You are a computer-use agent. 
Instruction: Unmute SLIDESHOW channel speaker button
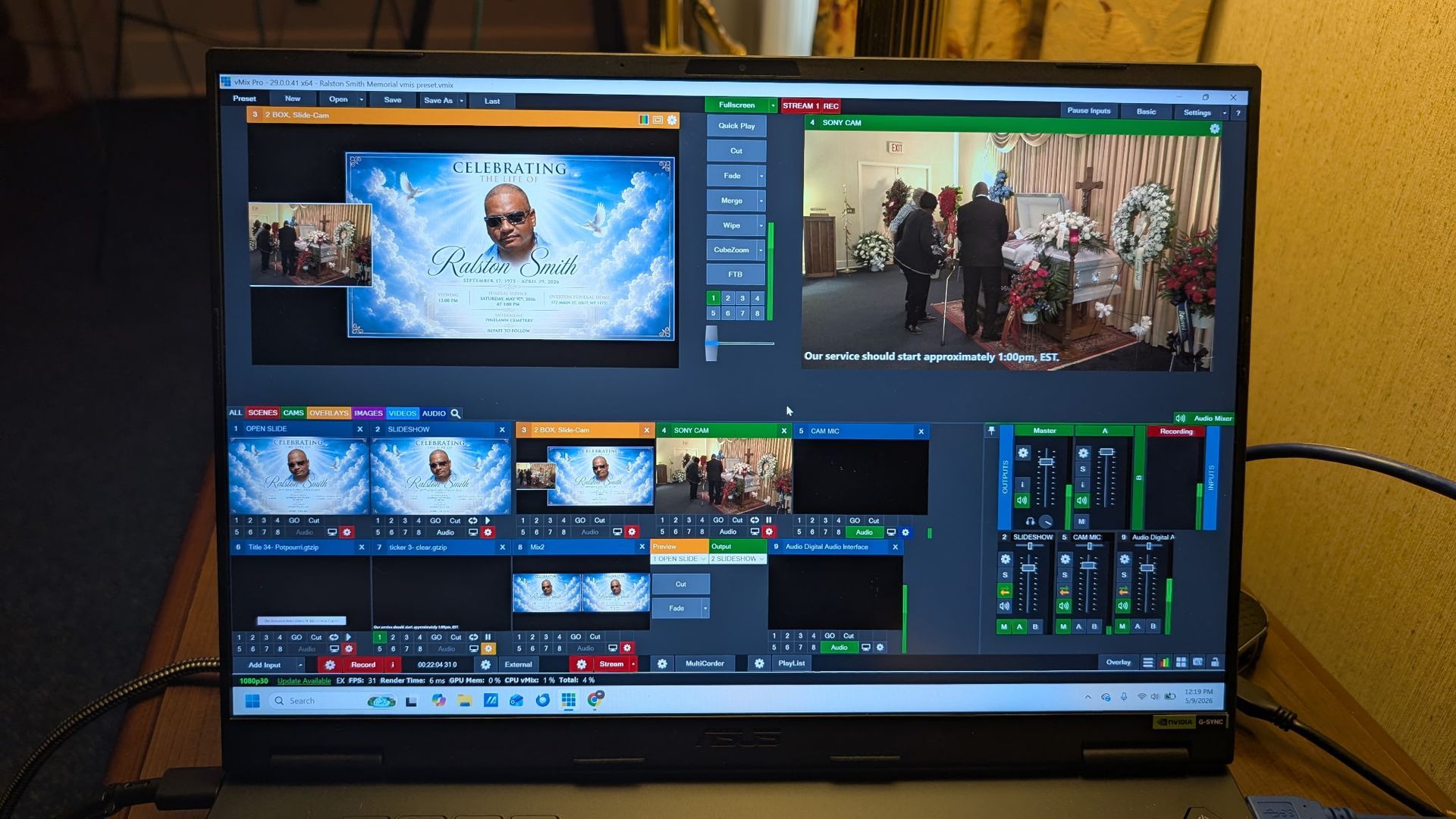coord(1005,607)
